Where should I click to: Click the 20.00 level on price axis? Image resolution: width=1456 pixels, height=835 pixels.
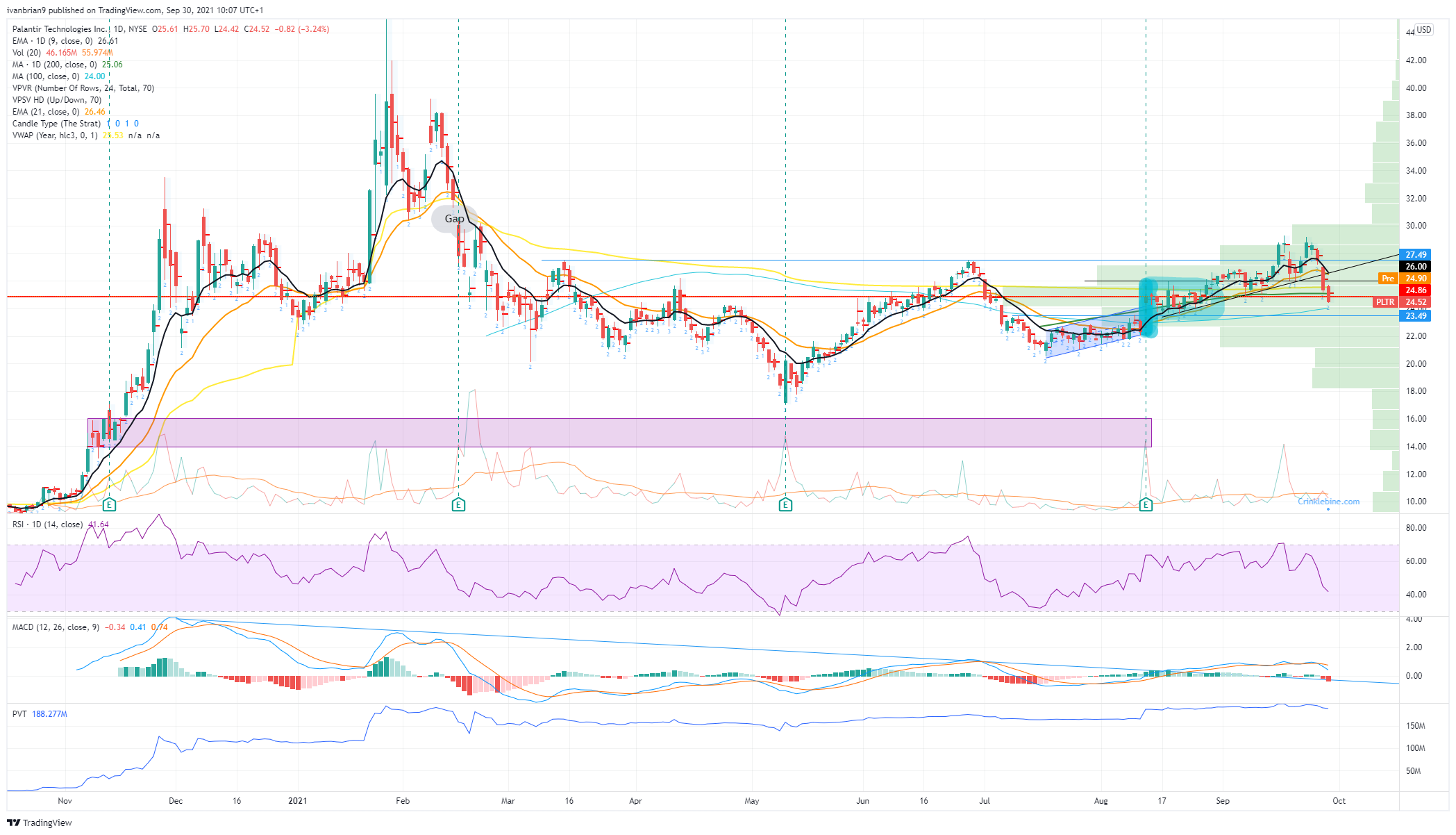(x=1416, y=364)
